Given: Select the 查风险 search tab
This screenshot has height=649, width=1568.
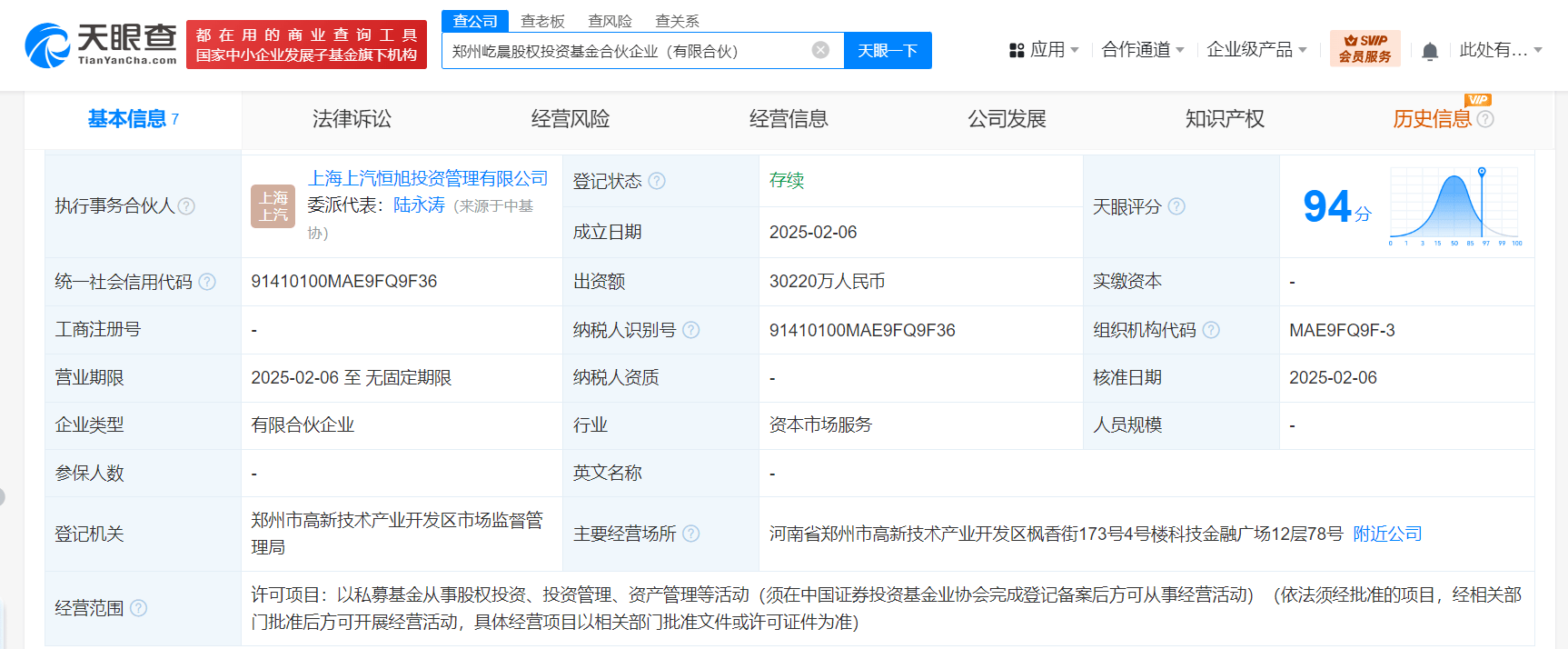Looking at the screenshot, I should [x=610, y=21].
